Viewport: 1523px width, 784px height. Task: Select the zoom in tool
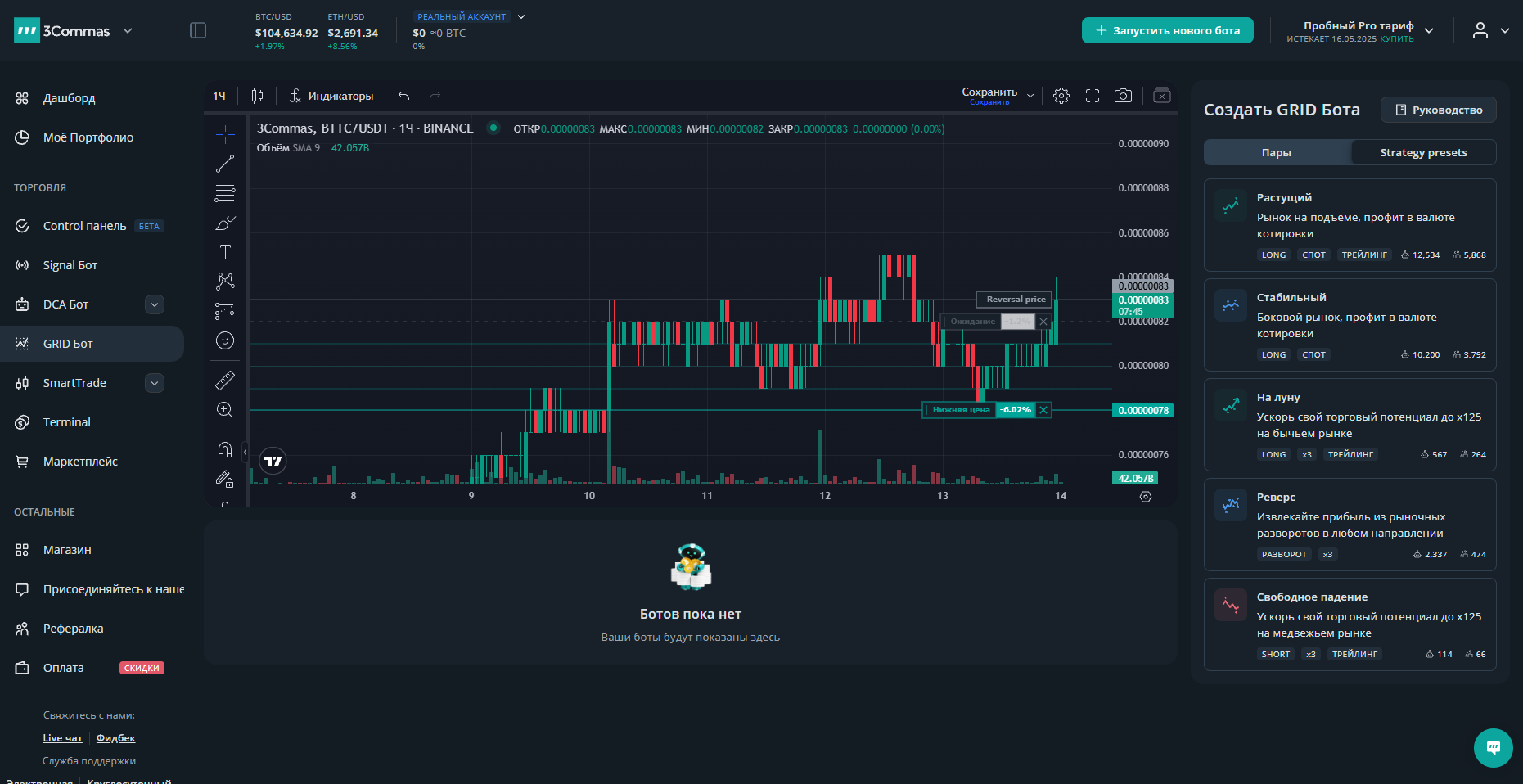(225, 409)
